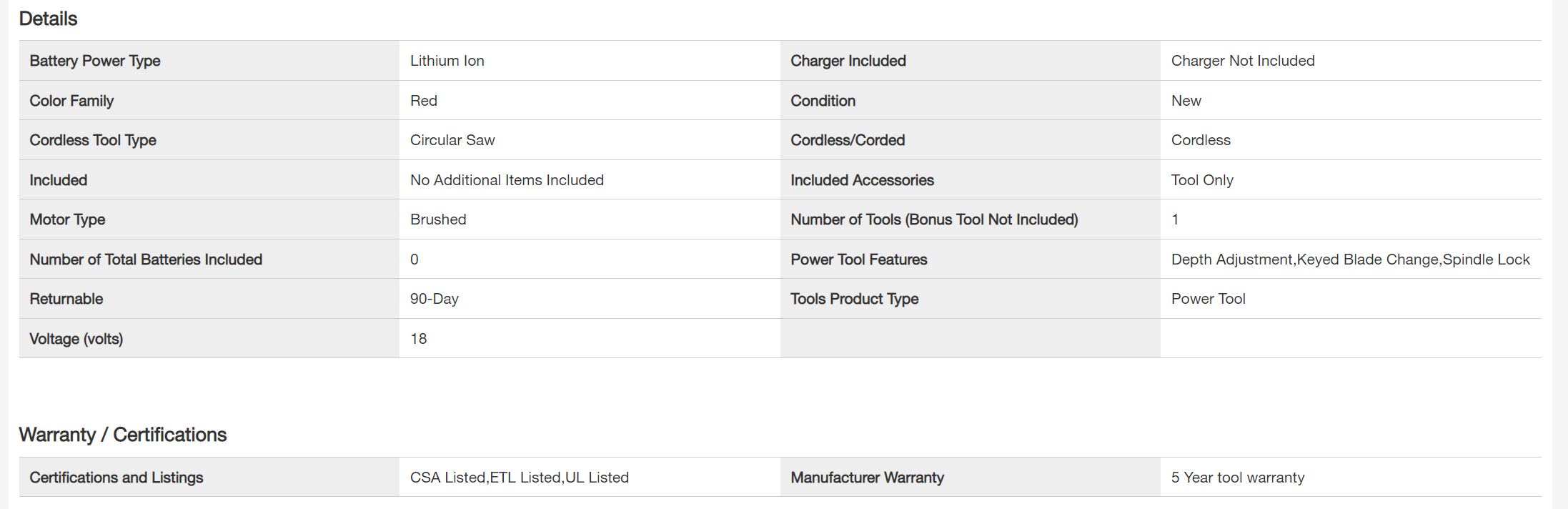Click the Warranty / Certifications heading
The height and width of the screenshot is (509, 1568).
coord(122,435)
